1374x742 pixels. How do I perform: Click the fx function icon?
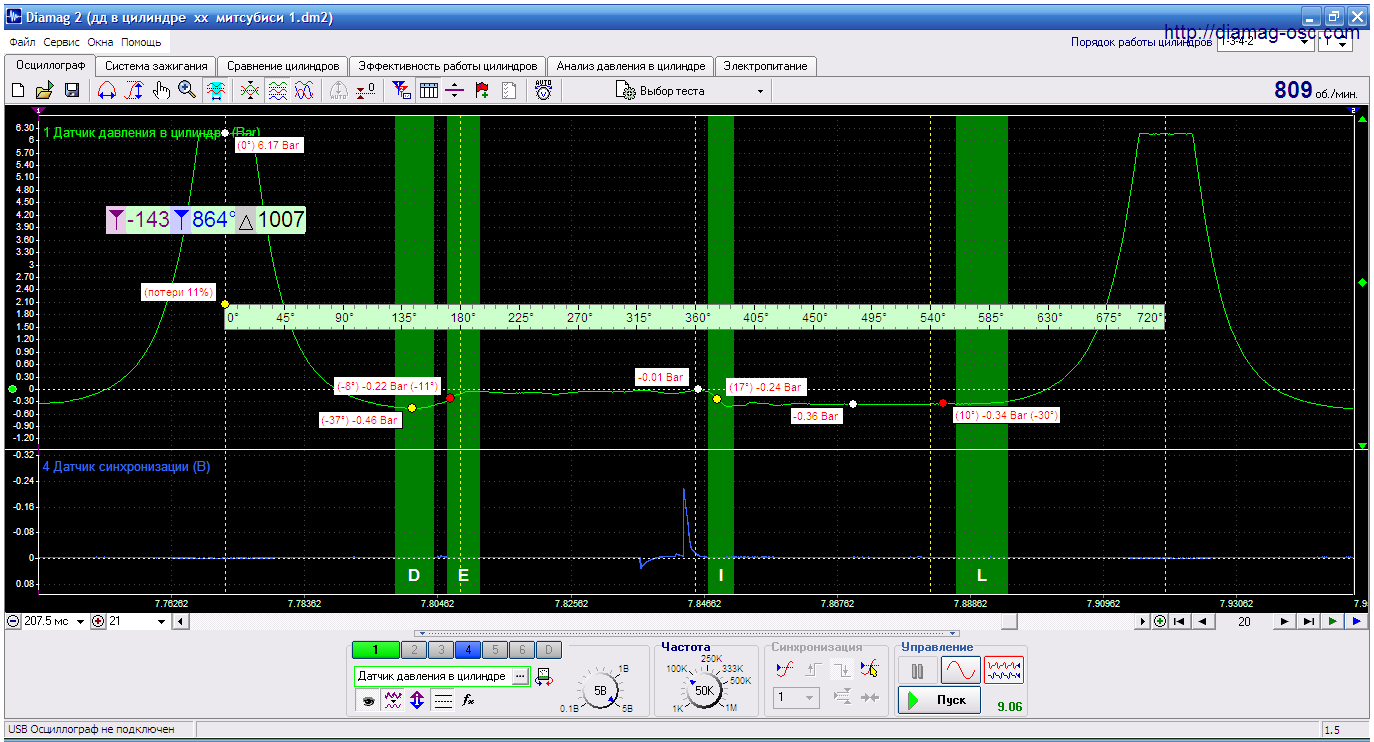pyautogui.click(x=468, y=701)
